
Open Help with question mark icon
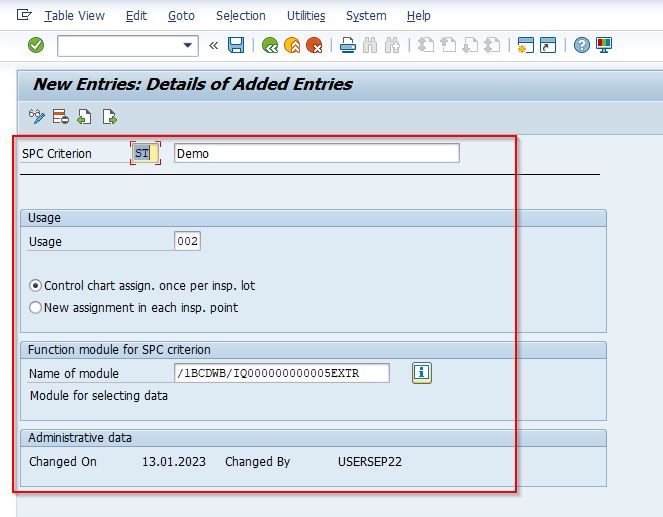coord(582,45)
